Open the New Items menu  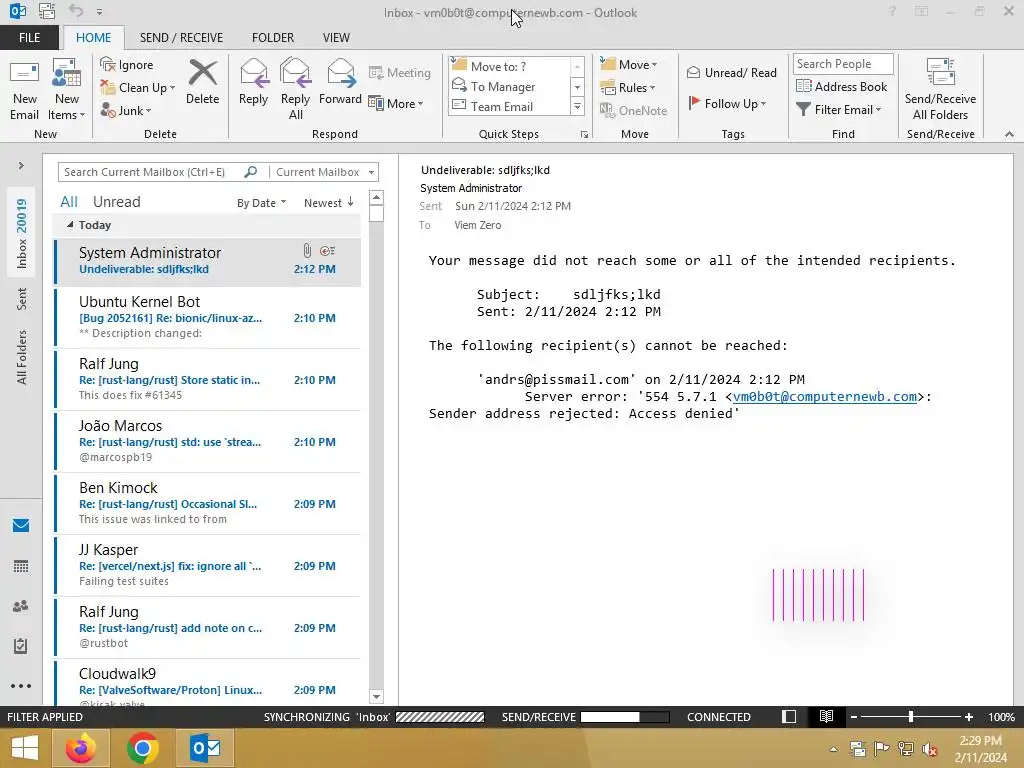coord(67,89)
